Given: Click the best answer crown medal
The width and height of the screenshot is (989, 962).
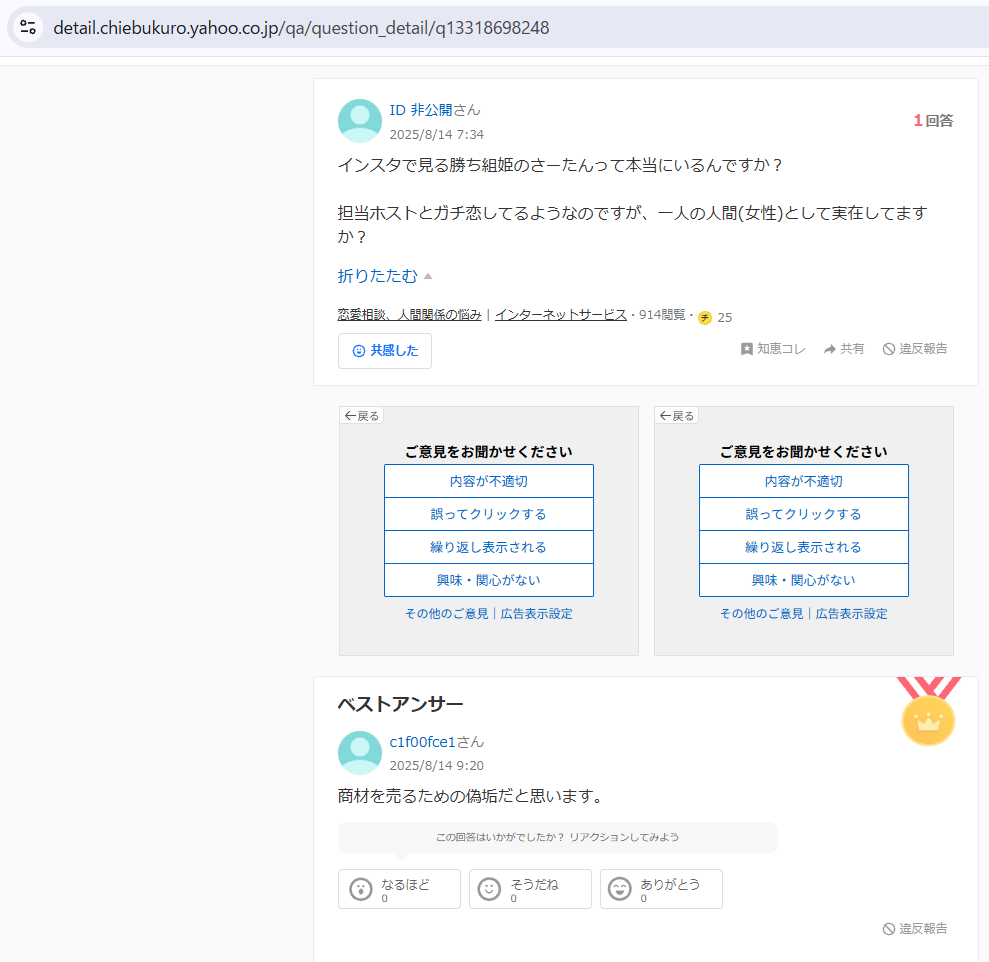Looking at the screenshot, I should click(x=928, y=718).
